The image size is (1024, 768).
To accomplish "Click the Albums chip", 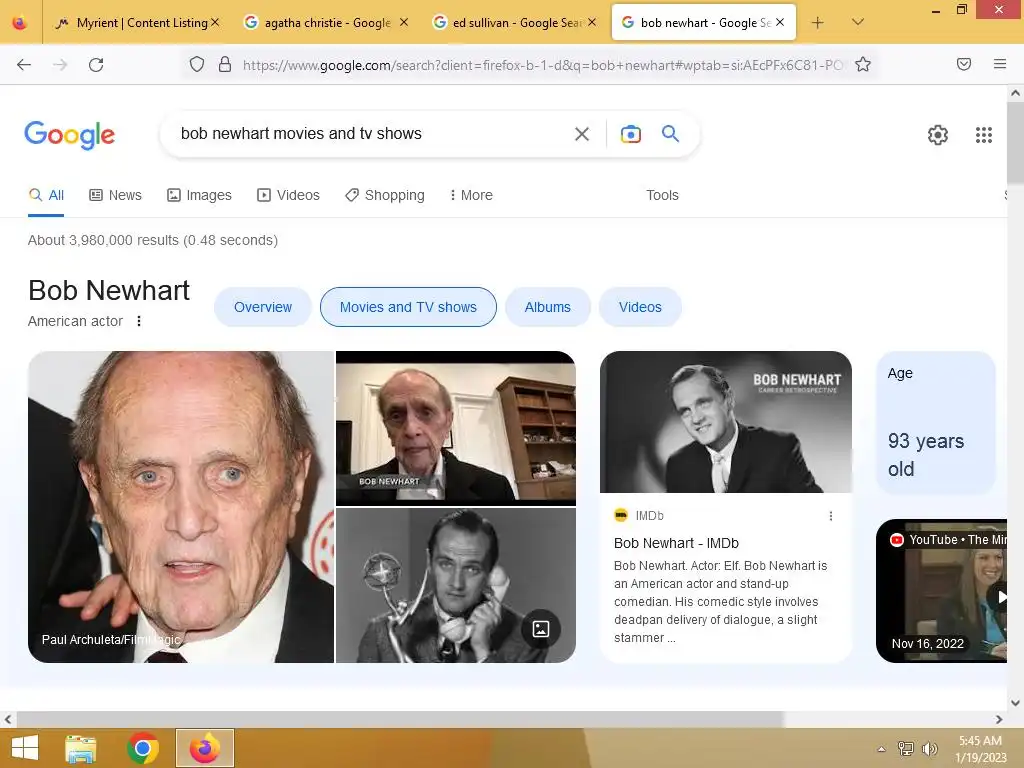I will coord(547,307).
